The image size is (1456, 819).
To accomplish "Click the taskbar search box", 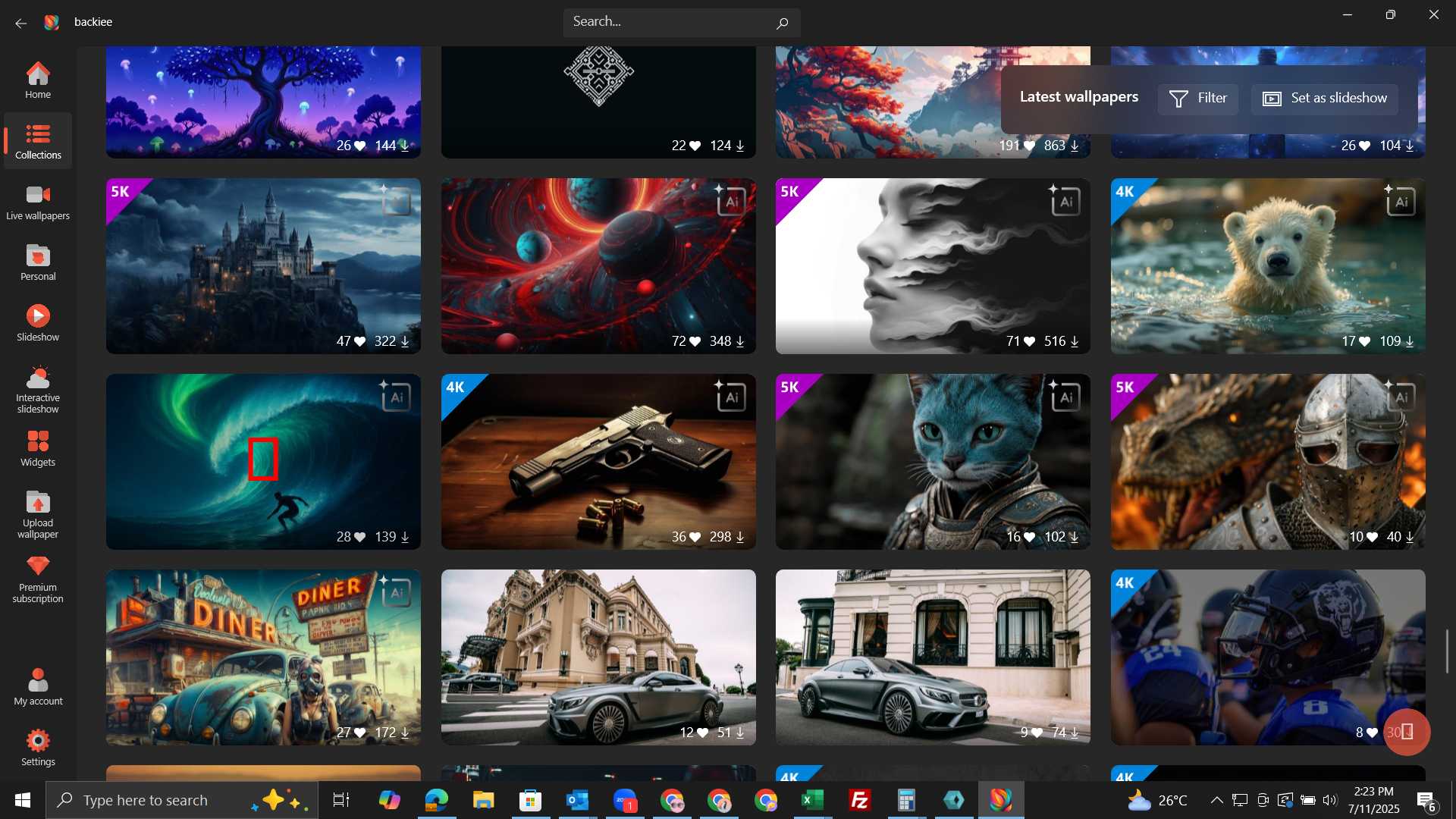I will (x=182, y=800).
